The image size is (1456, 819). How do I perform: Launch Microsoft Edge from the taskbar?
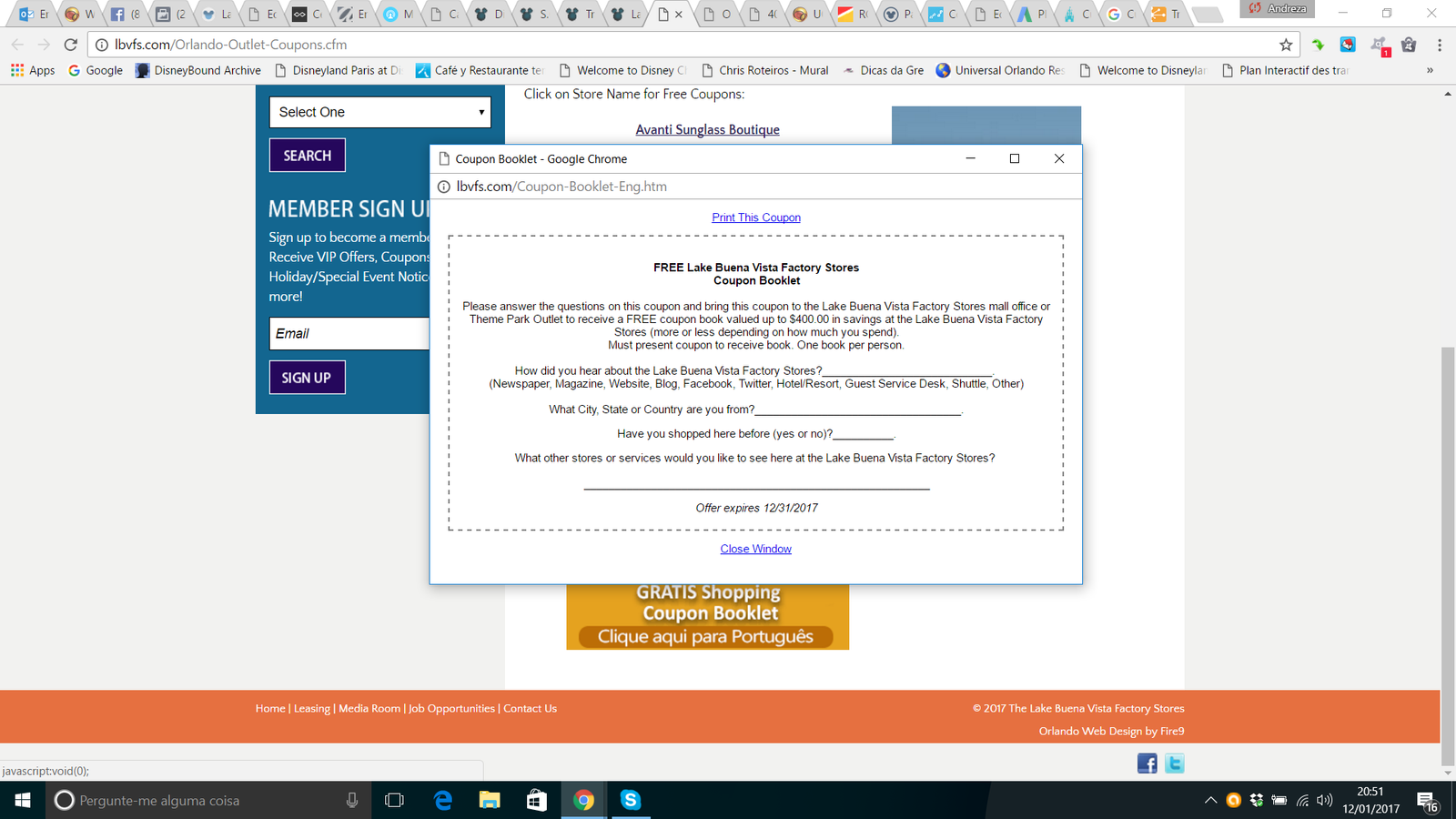pos(443,800)
